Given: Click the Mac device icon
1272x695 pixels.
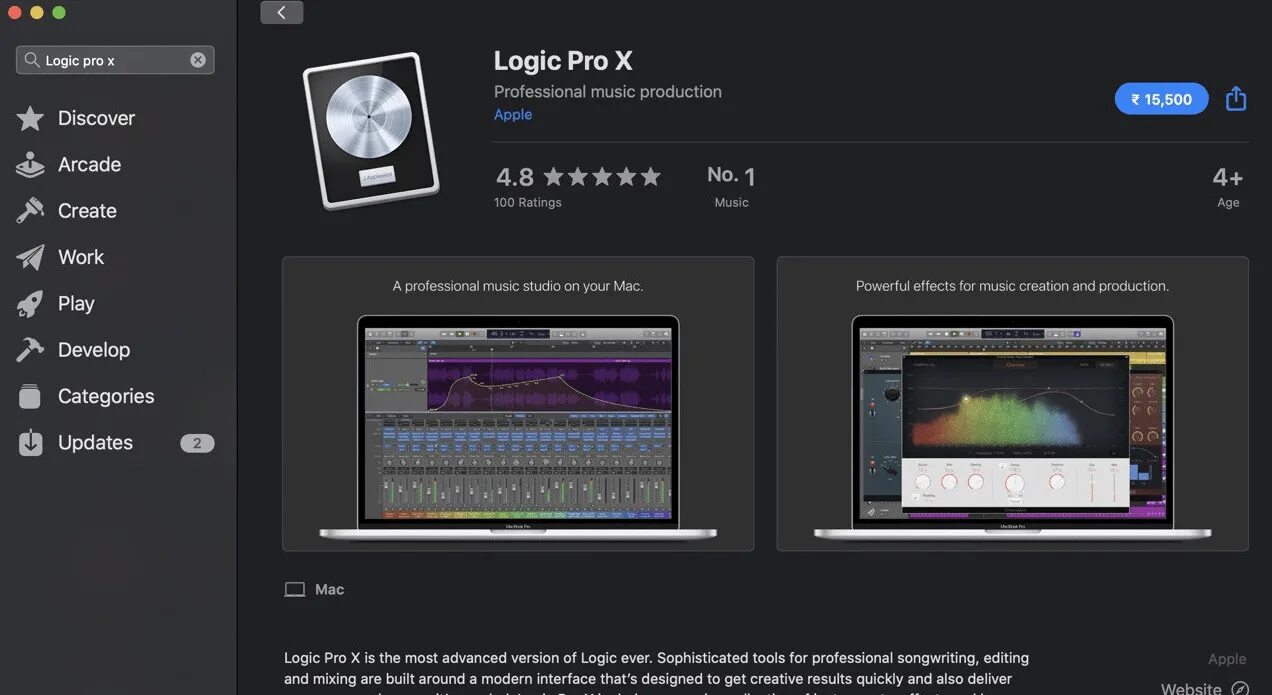Looking at the screenshot, I should (x=295, y=590).
